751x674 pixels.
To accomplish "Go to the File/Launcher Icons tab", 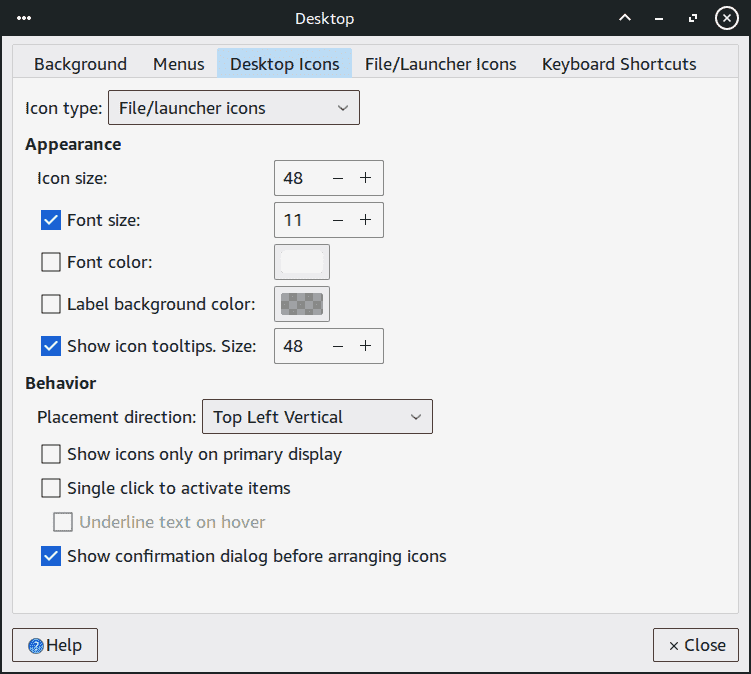I will (x=440, y=64).
